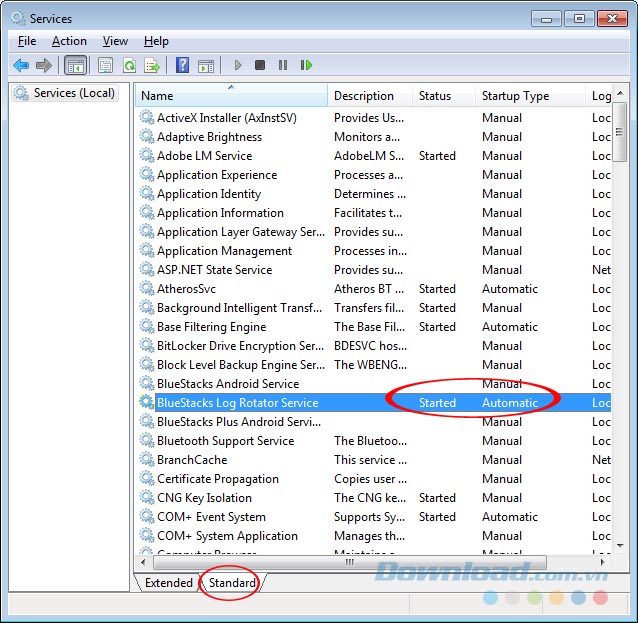Viewport: 638px width, 623px height.
Task: Switch to the Extended tab
Action: click(x=168, y=583)
